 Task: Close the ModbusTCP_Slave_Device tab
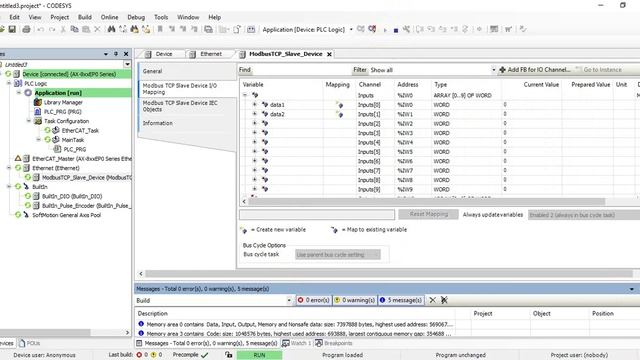click(x=329, y=54)
